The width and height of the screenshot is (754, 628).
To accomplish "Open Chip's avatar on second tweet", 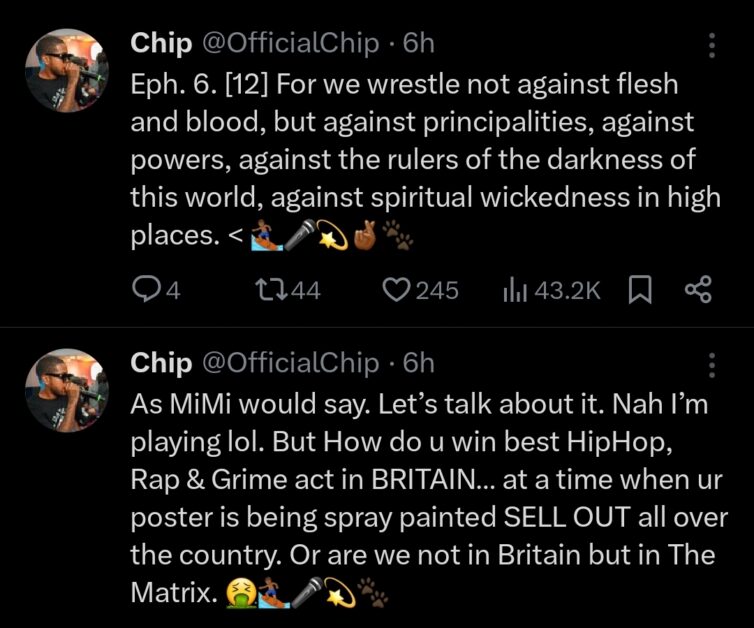I will coord(67,390).
